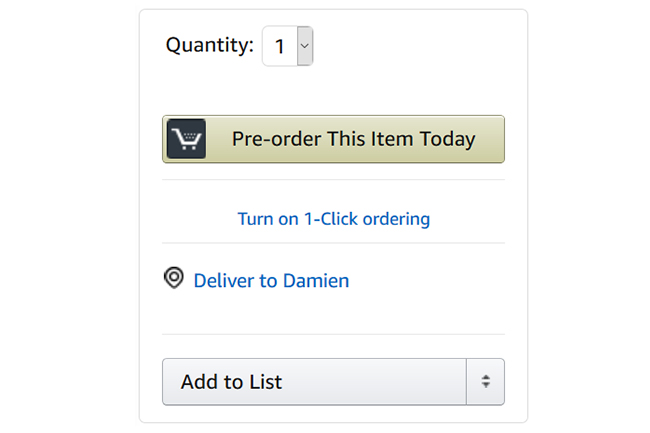Click the "Add to List" label text

click(x=231, y=381)
